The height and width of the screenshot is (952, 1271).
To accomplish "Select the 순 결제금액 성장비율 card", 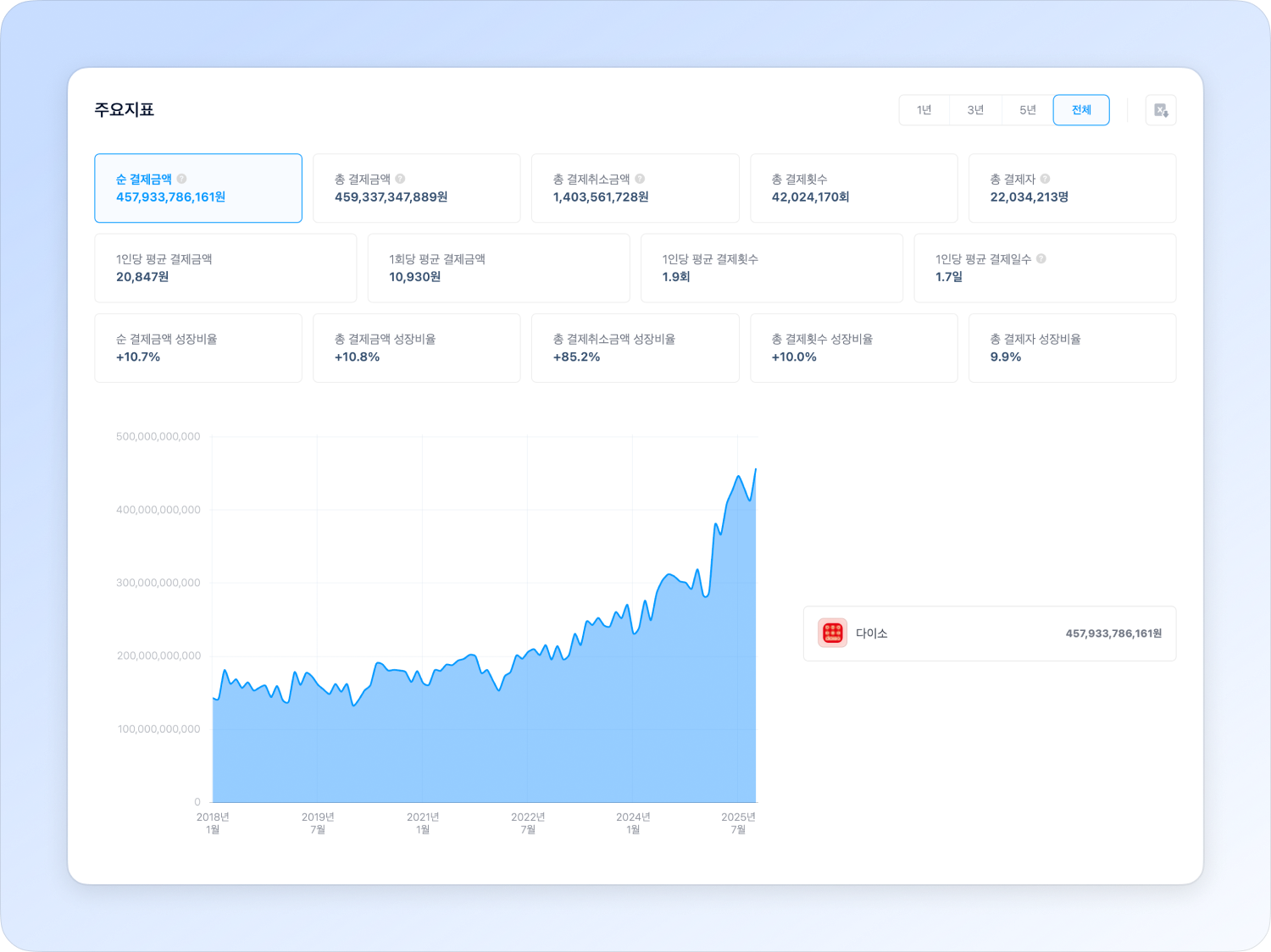I will pos(198,348).
